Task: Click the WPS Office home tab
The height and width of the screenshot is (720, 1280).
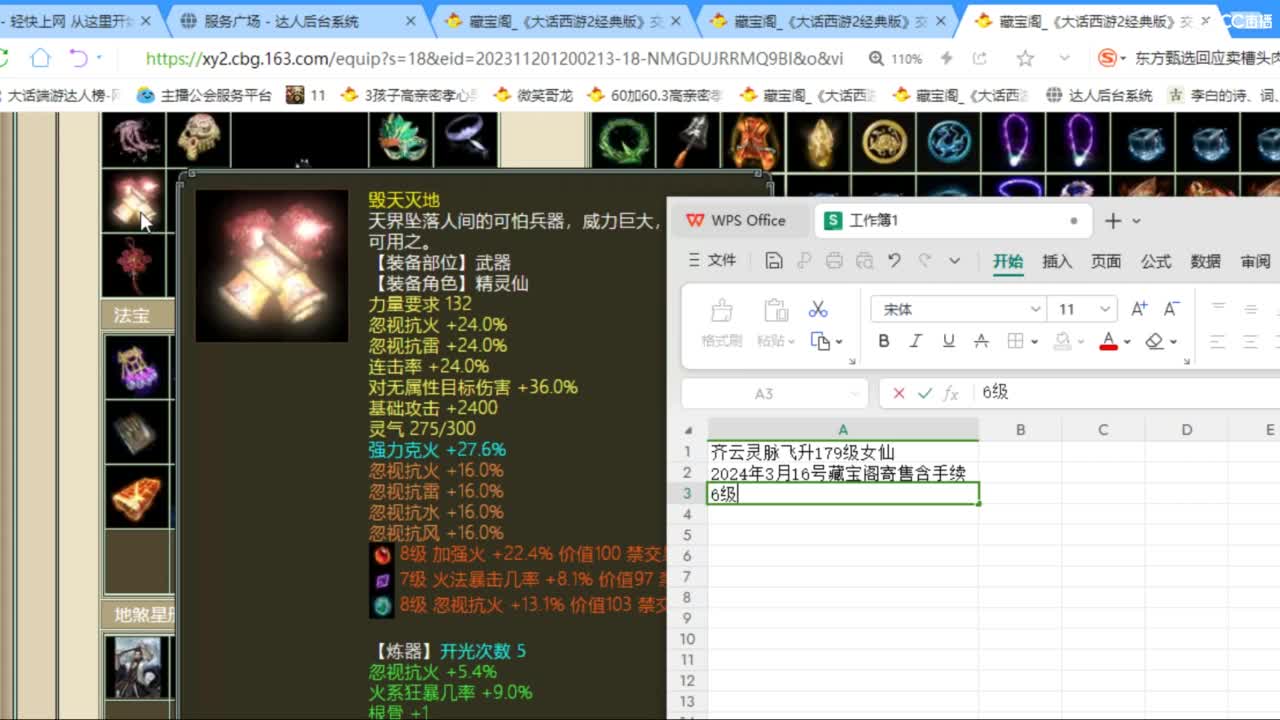Action: 736,221
